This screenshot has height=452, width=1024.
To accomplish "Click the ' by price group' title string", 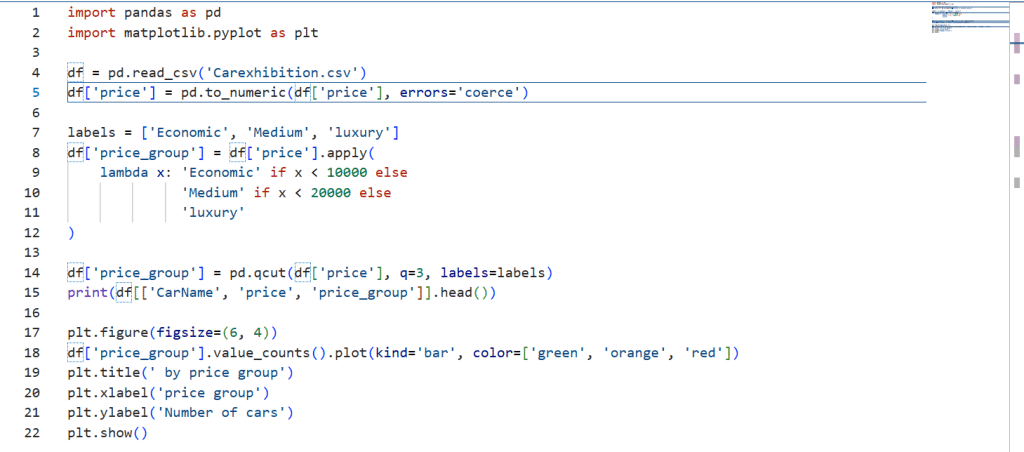I will click(x=219, y=372).
